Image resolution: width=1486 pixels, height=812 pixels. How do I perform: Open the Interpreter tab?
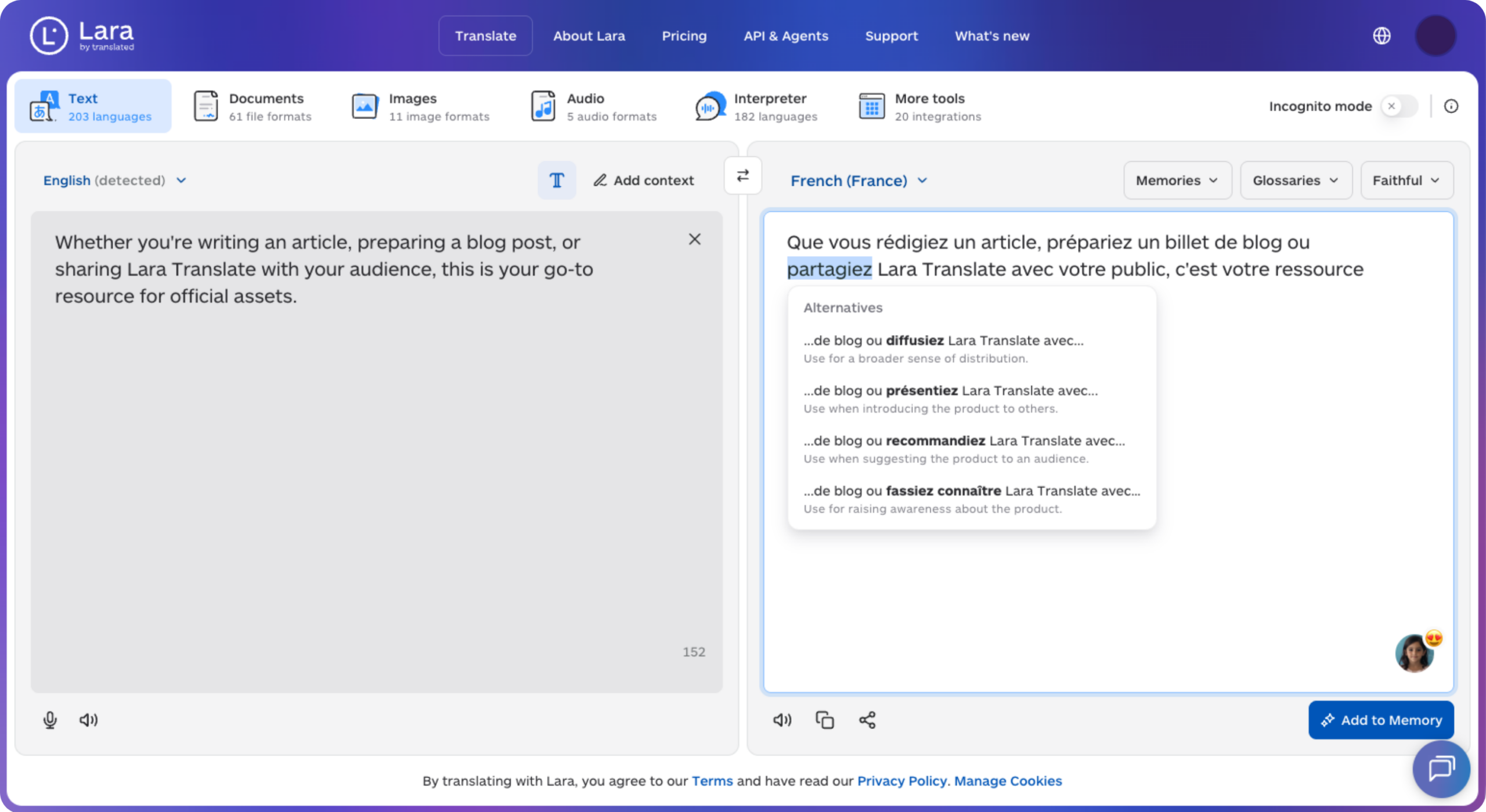pos(756,107)
